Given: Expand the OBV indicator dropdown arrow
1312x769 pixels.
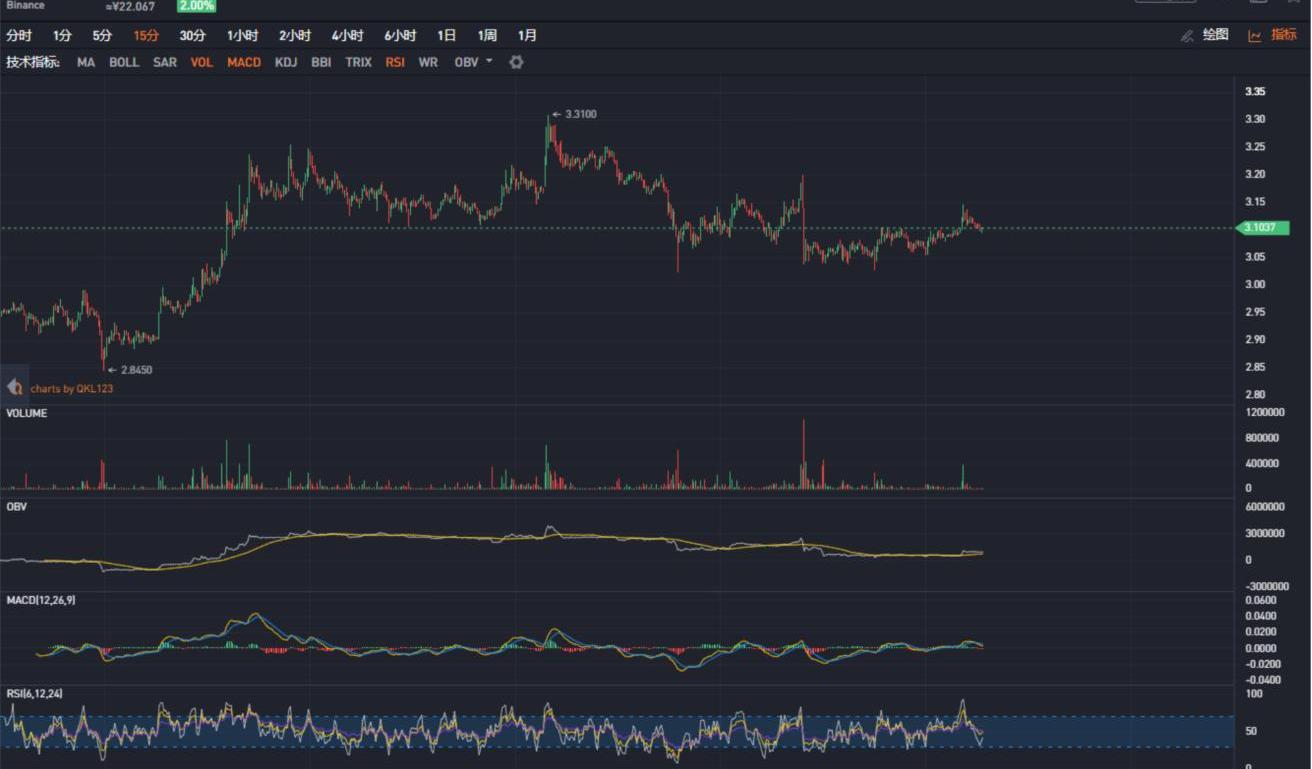Looking at the screenshot, I should click(489, 61).
